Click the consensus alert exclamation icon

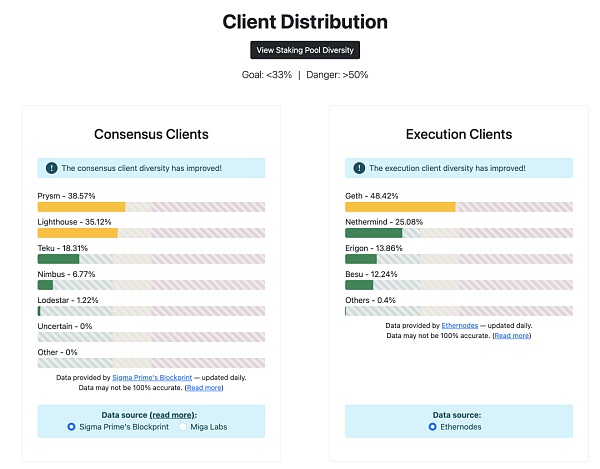coord(52,168)
